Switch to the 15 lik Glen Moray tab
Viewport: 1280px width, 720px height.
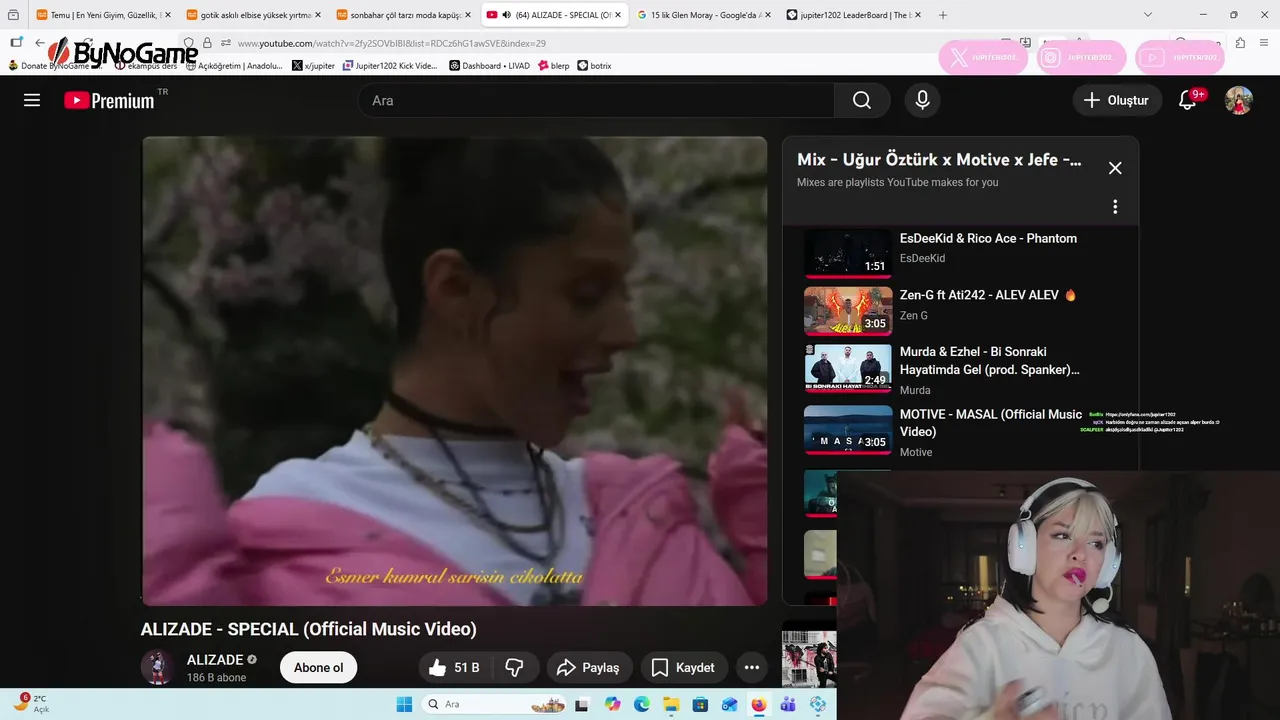pos(703,15)
